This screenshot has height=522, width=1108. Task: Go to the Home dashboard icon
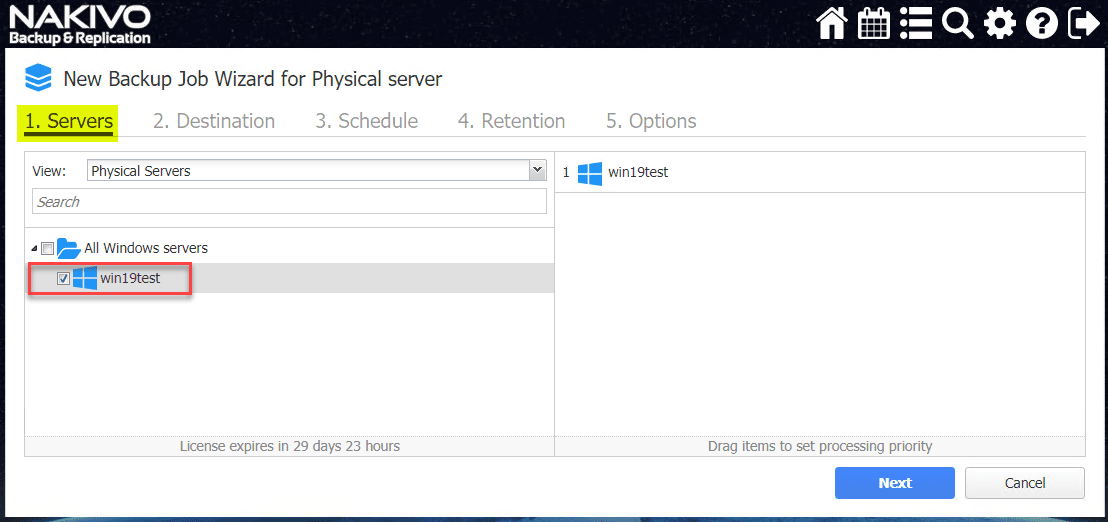click(832, 24)
